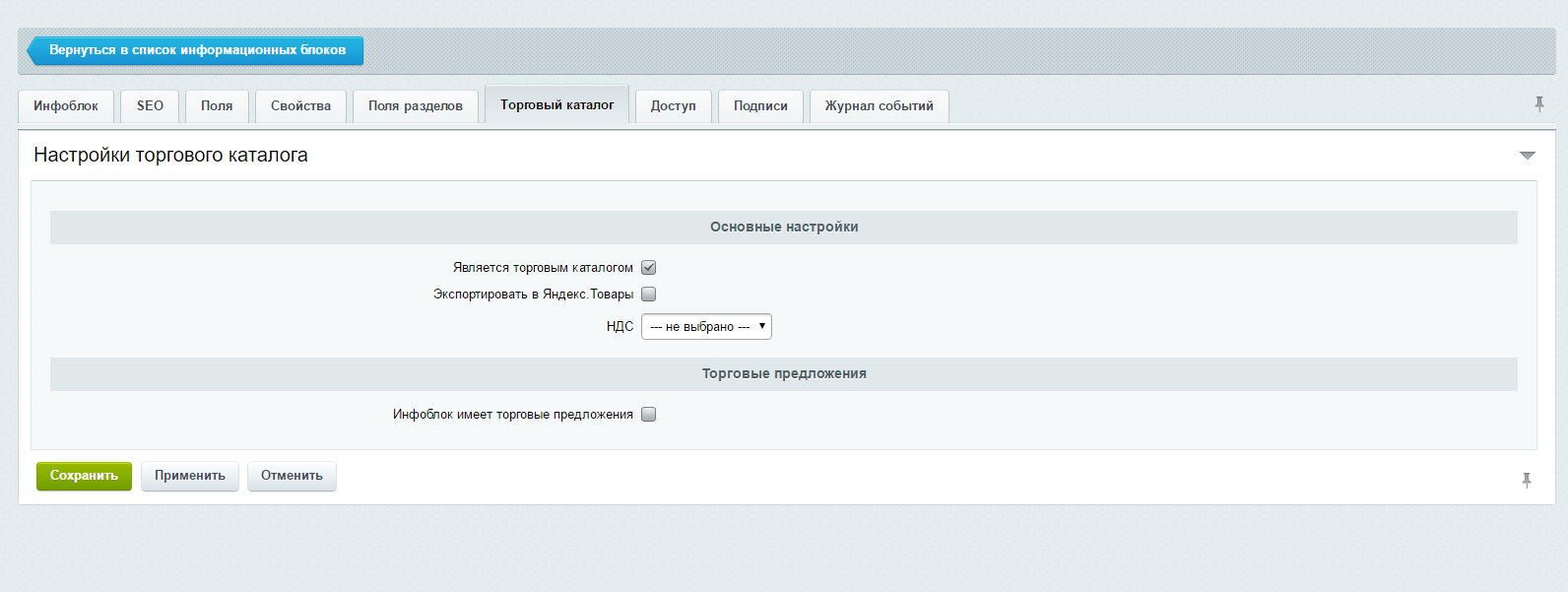Click the pin icon beside the tabs

coord(1538,104)
